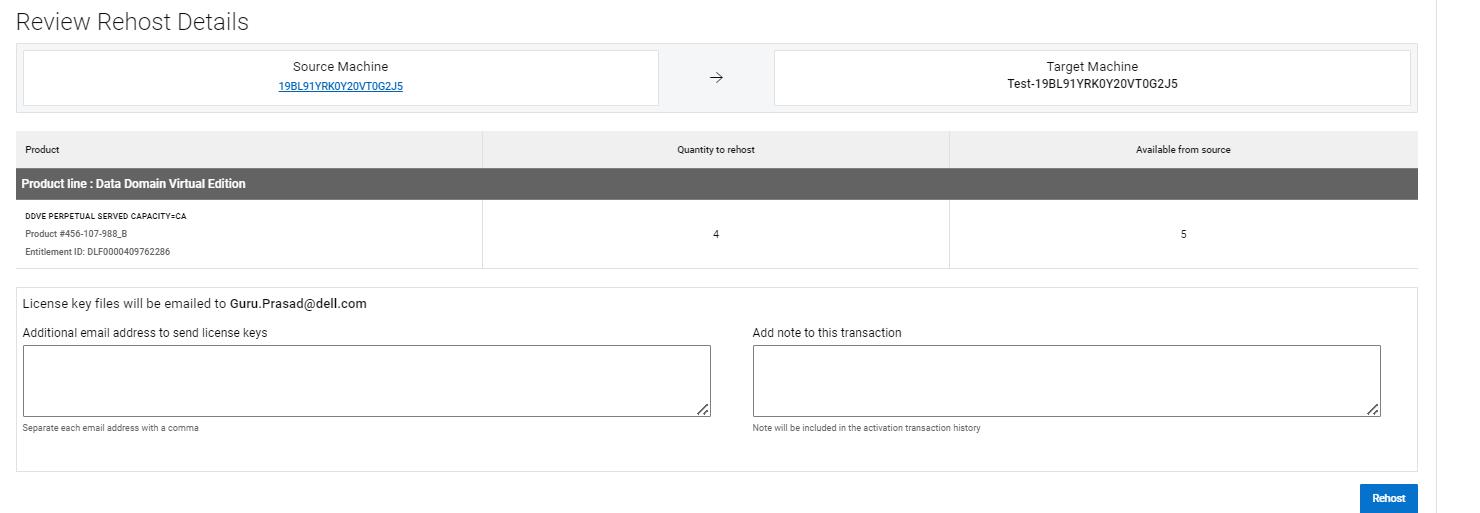Click the Quantity to rehost column header

[x=716, y=150]
